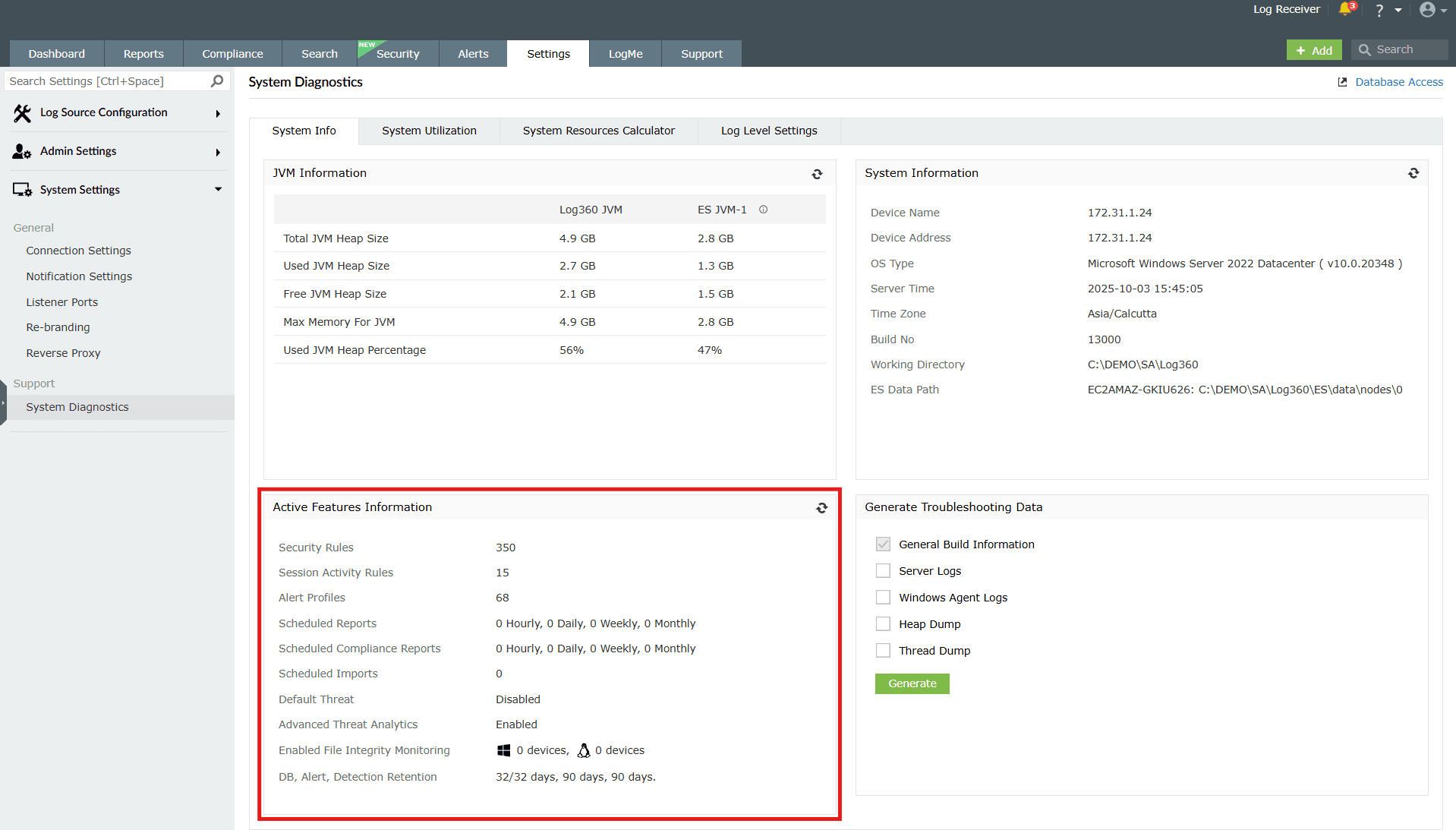Click the Admin Settings user-gear icon
Image resolution: width=1456 pixels, height=830 pixels.
tap(22, 152)
